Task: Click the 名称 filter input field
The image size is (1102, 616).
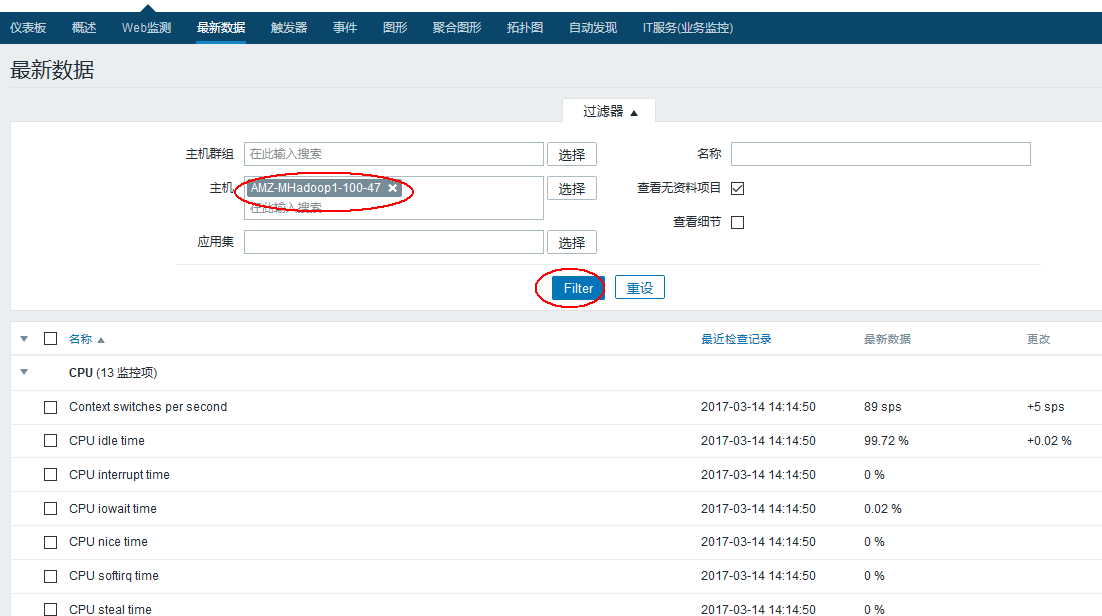Action: (880, 153)
